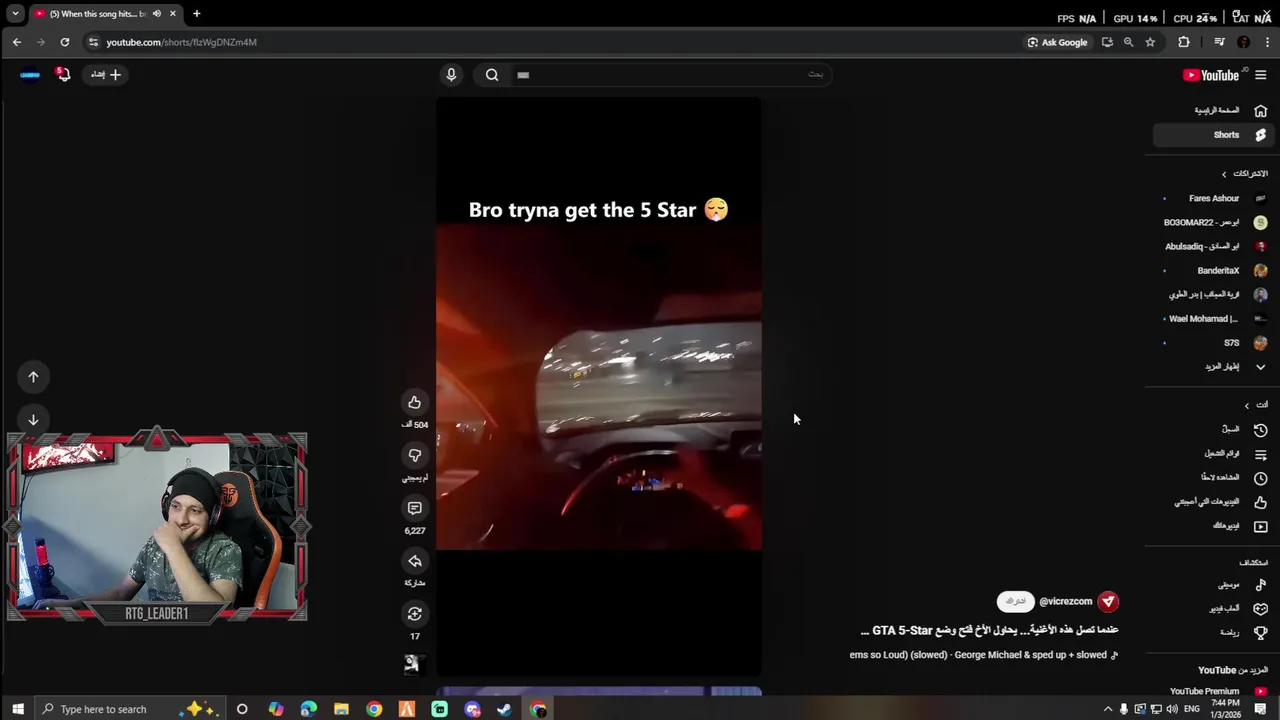1280x720 pixels.
Task: Open Your videos in the sidebar
Action: [1211, 526]
